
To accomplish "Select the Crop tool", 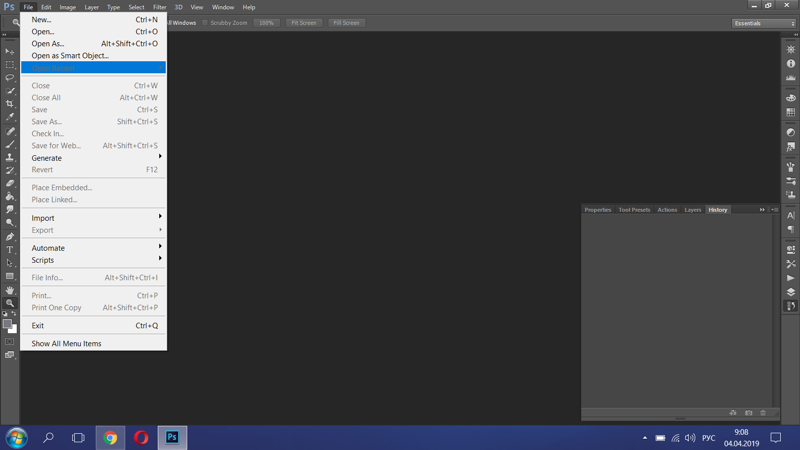I will click(x=10, y=104).
